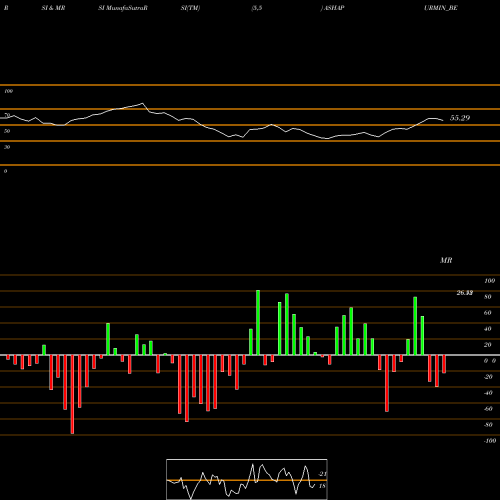Click the ') ASHAP' symbol text
500x500 pixels.
pos(332,8)
